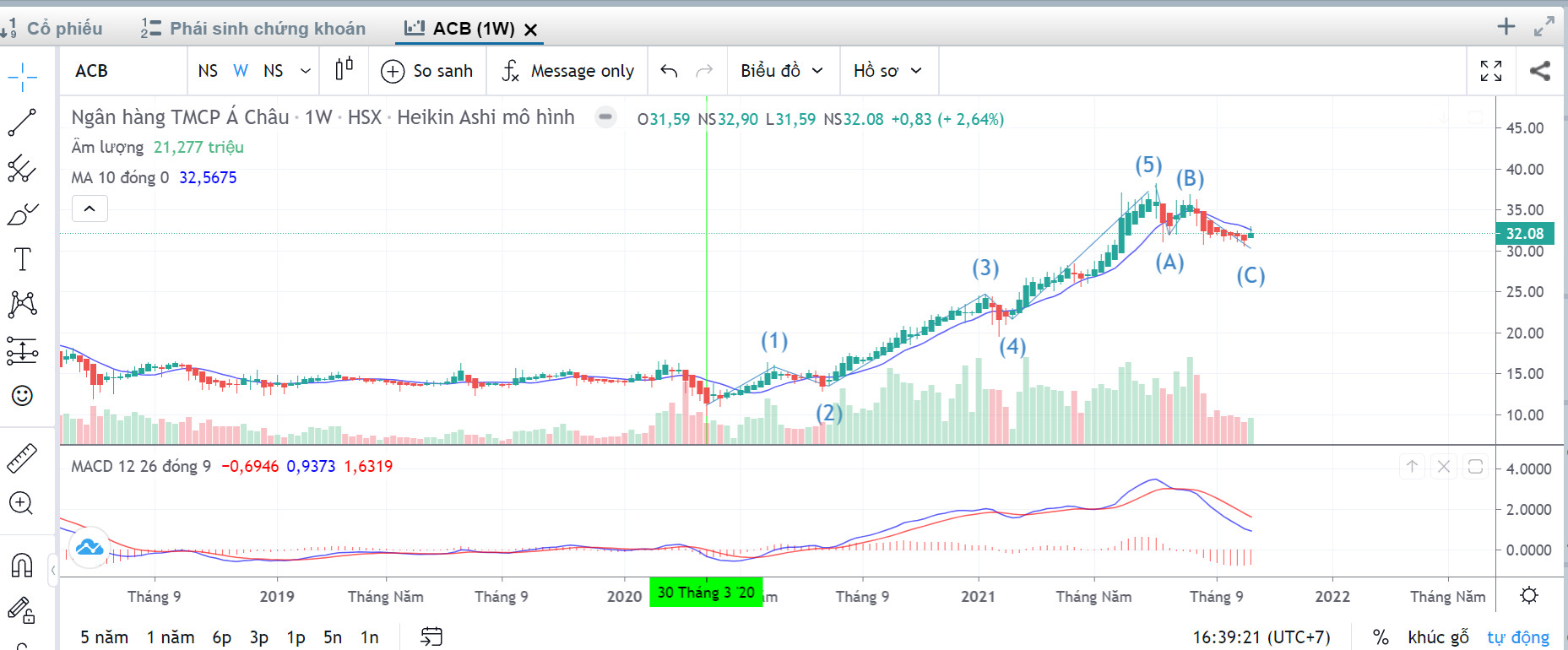
Task: Click the MA 10 đóng 0 legend
Action: click(120, 177)
